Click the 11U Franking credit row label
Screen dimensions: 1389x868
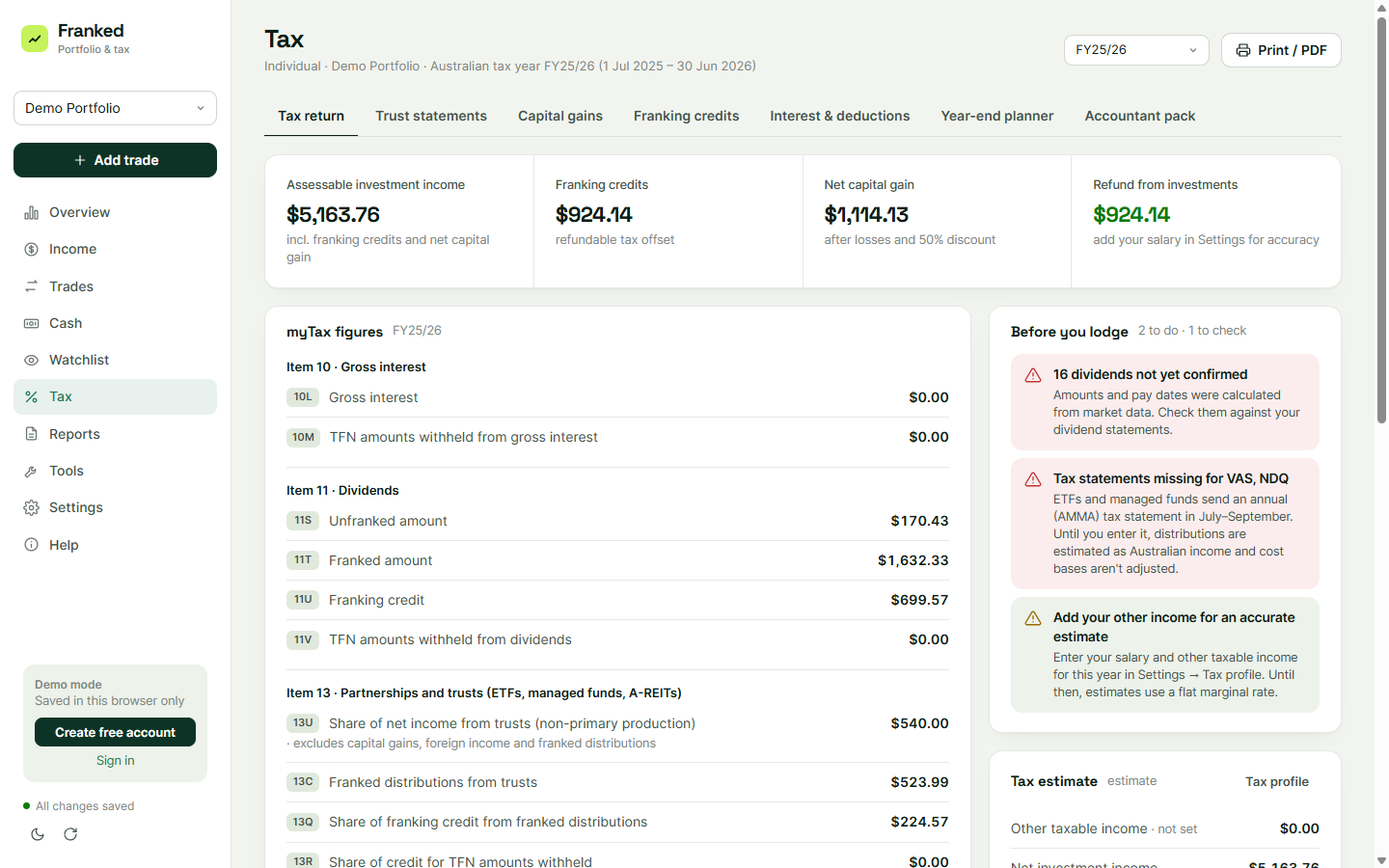click(376, 600)
